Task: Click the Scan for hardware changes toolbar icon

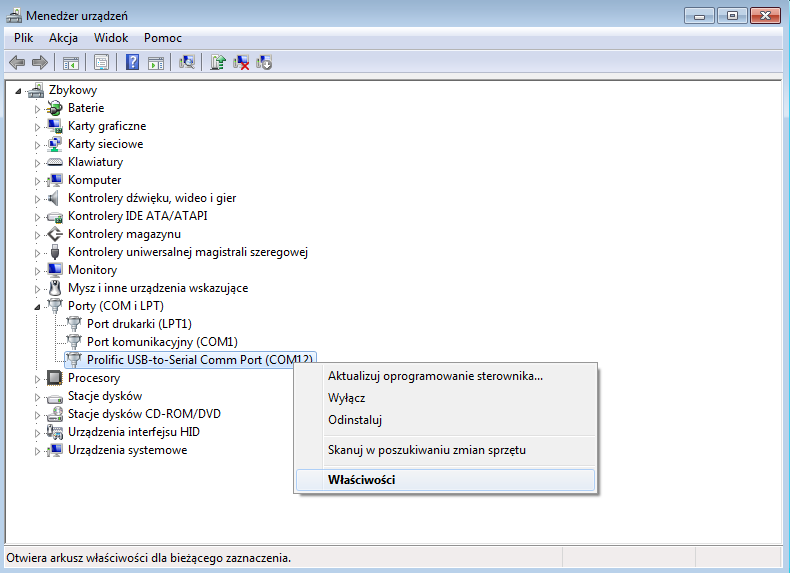Action: click(186, 62)
